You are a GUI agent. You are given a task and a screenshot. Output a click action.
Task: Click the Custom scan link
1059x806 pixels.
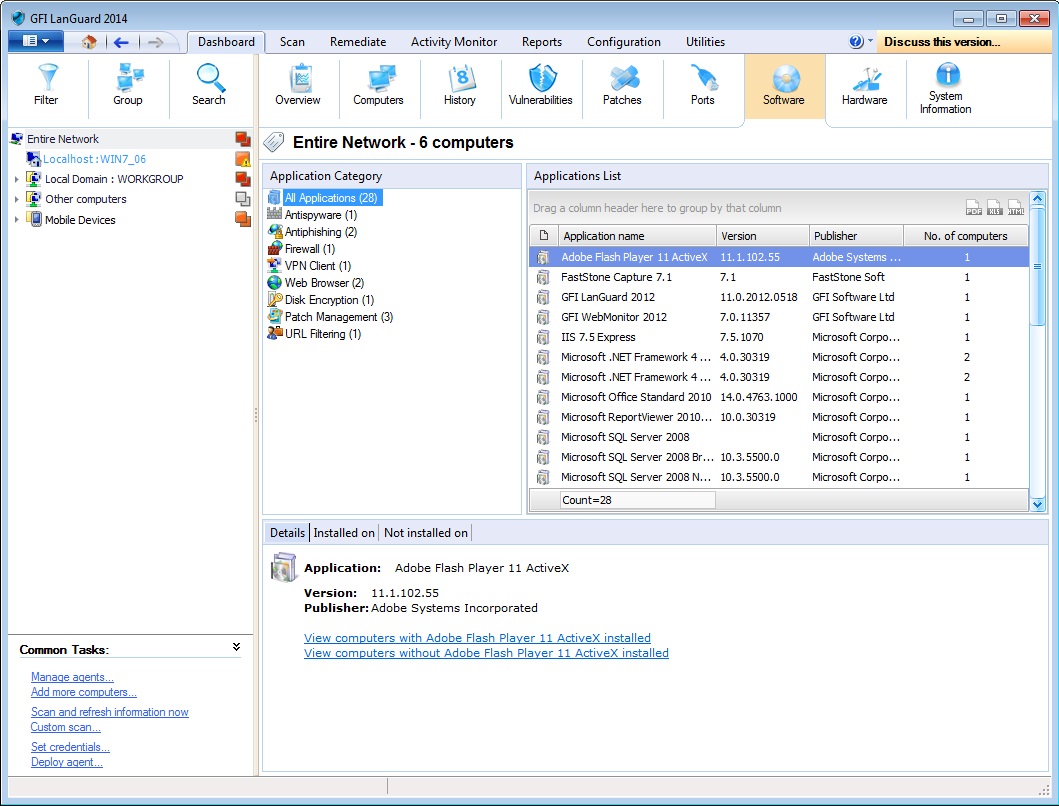(x=66, y=727)
